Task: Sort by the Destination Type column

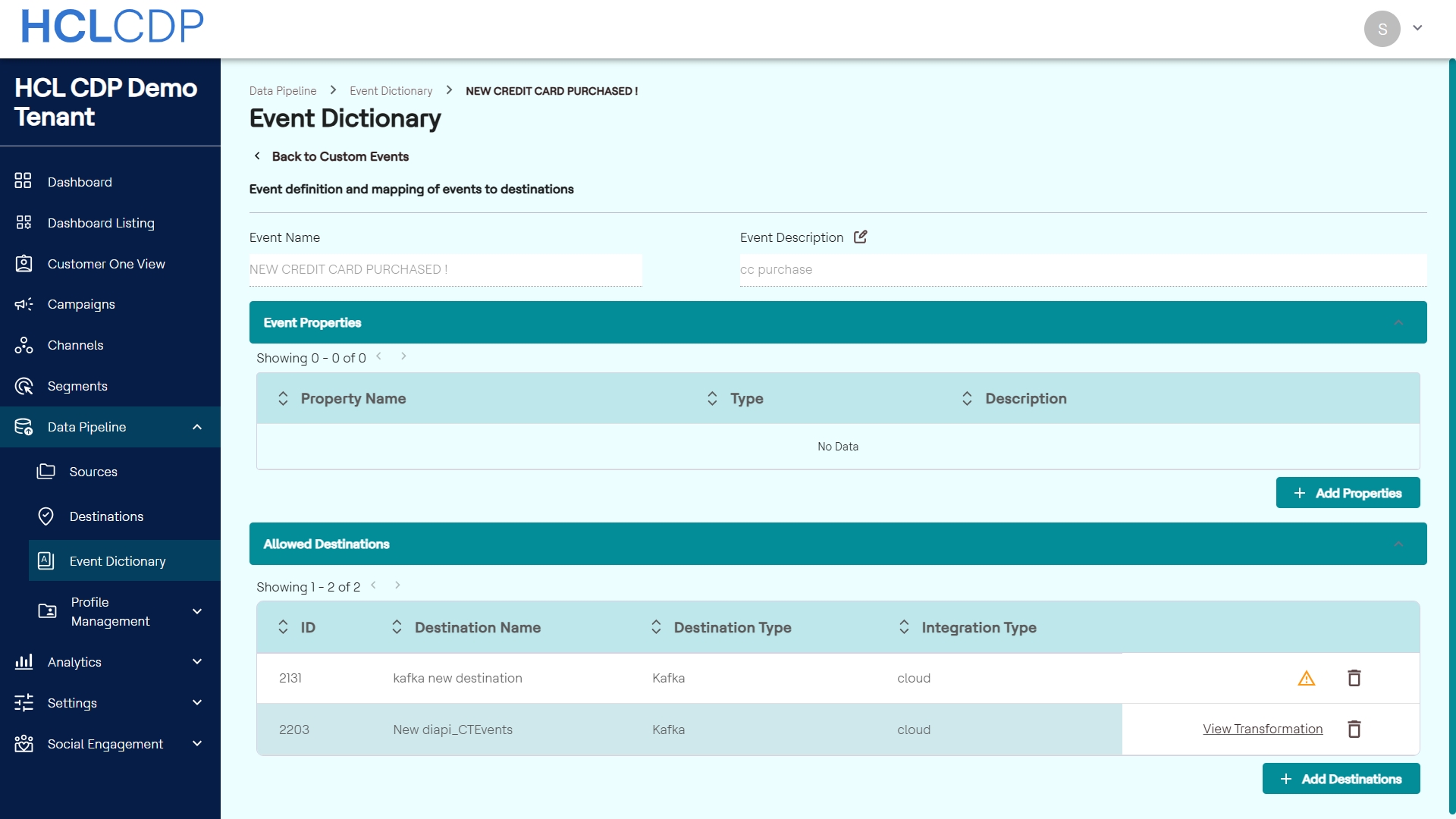Action: coord(656,627)
